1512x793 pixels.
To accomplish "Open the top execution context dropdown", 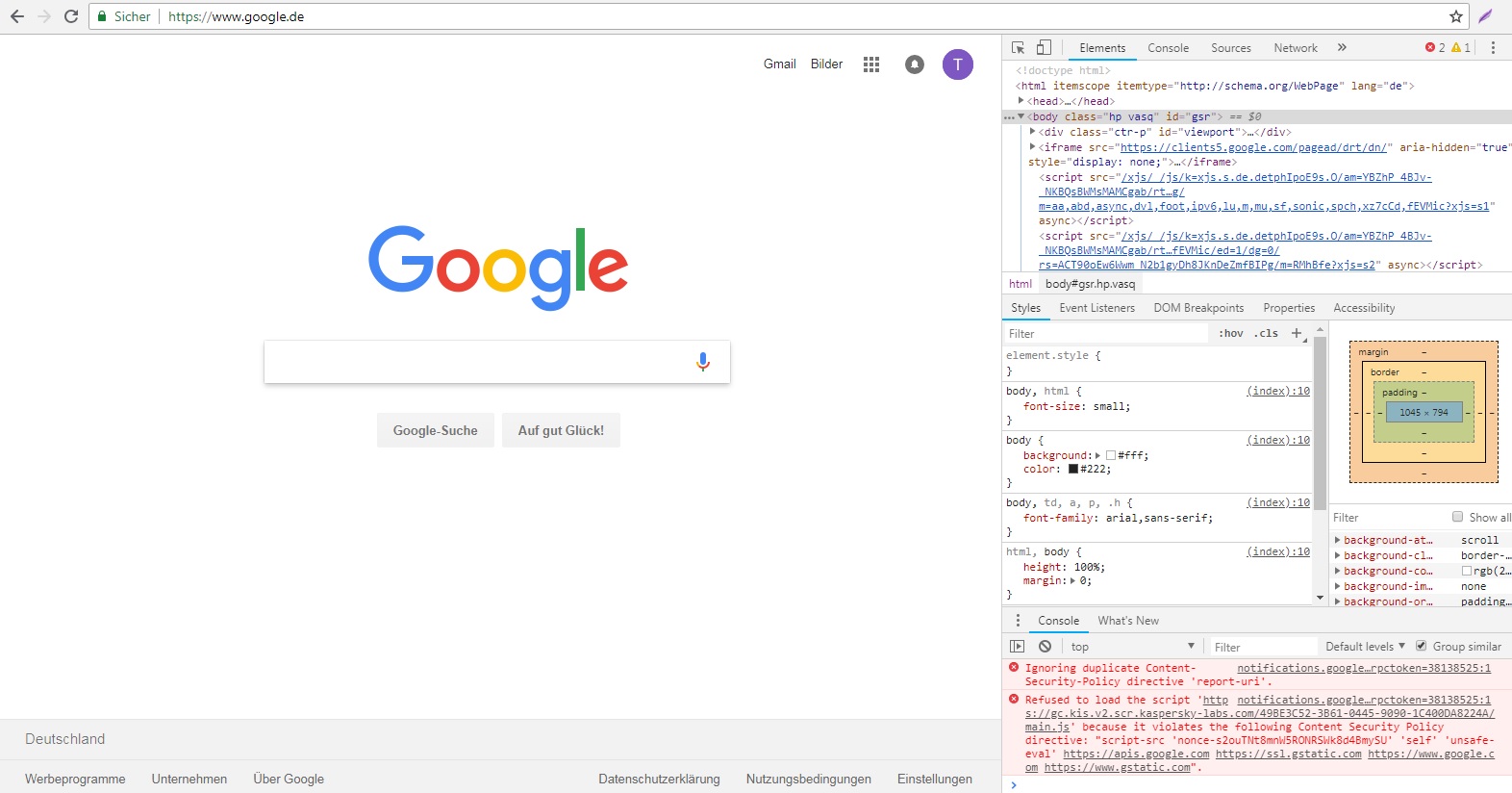I will [1132, 647].
